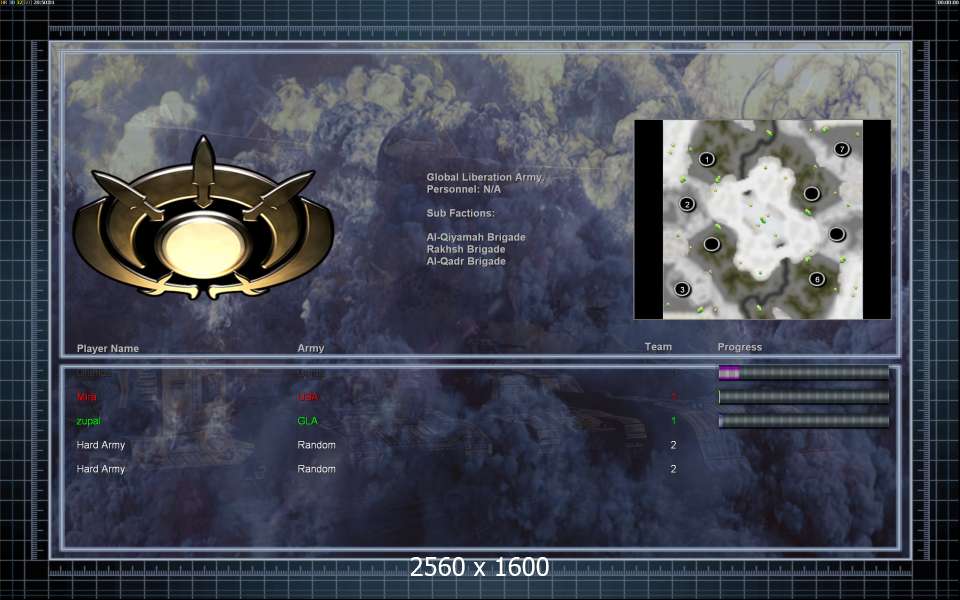The image size is (960, 600).
Task: Click the progress bar in Mira's row
Action: pyautogui.click(x=803, y=397)
